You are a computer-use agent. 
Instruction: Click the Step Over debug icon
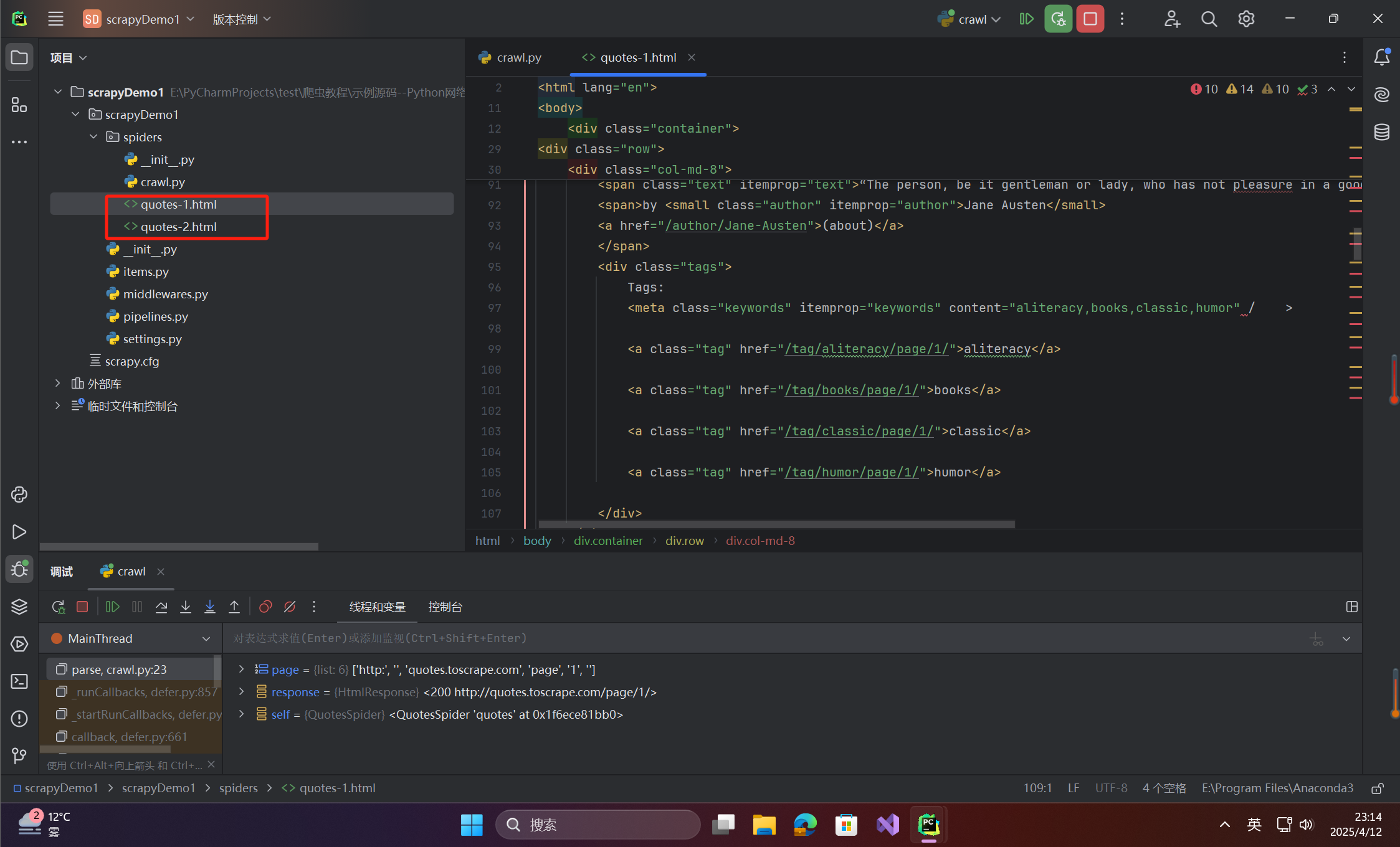(161, 607)
